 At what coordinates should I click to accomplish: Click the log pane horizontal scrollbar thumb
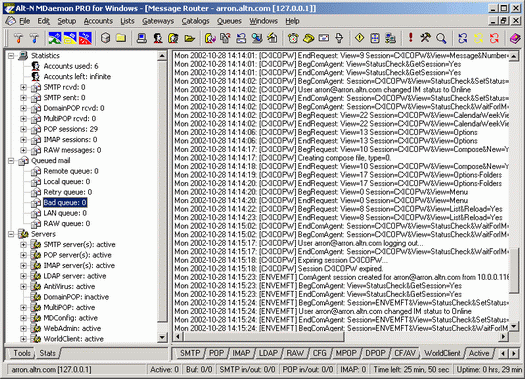[x=264, y=336]
